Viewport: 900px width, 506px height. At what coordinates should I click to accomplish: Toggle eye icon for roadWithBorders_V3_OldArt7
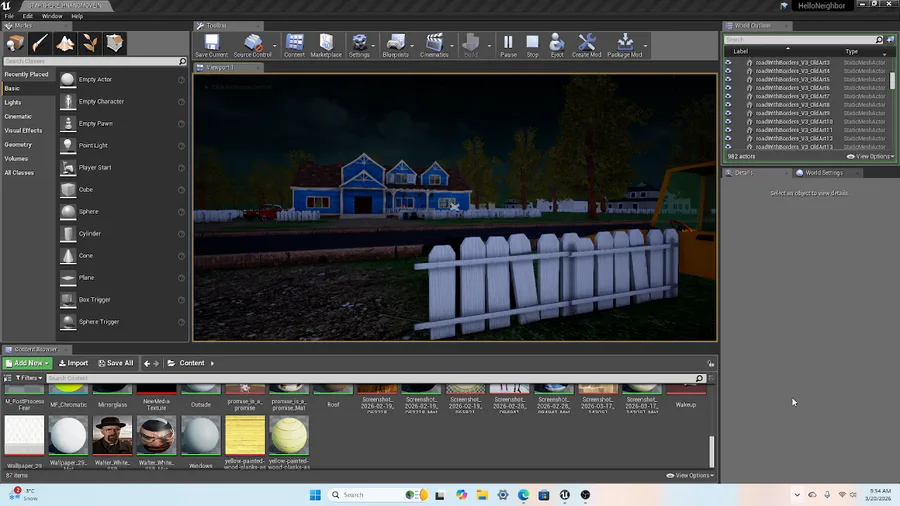[728, 96]
